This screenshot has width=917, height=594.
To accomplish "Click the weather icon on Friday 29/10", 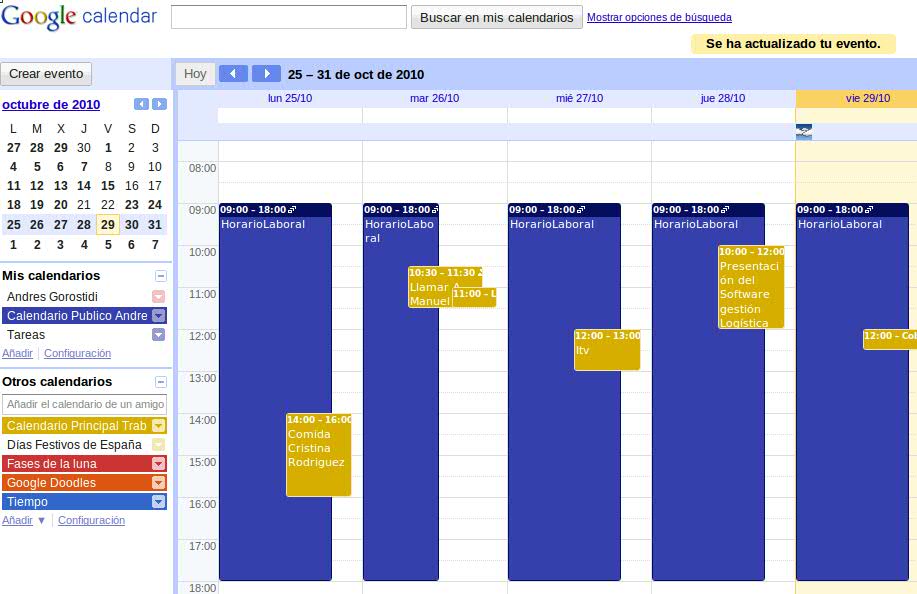I will click(x=804, y=131).
